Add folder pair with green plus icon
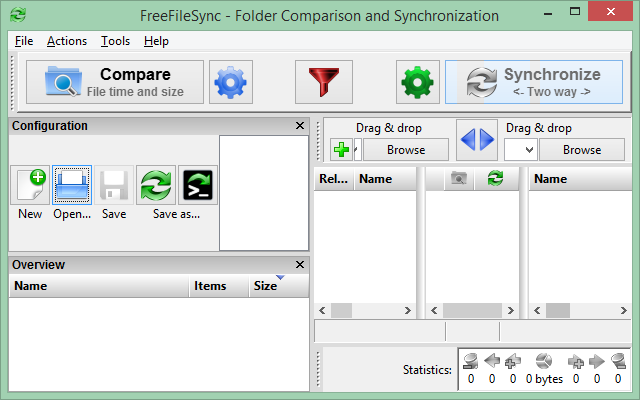640x400 pixels. (341, 149)
